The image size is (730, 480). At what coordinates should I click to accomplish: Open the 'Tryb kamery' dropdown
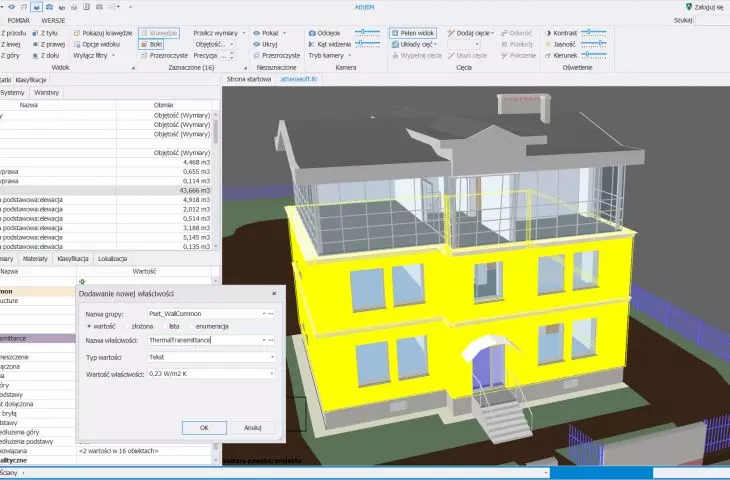[x=350, y=55]
